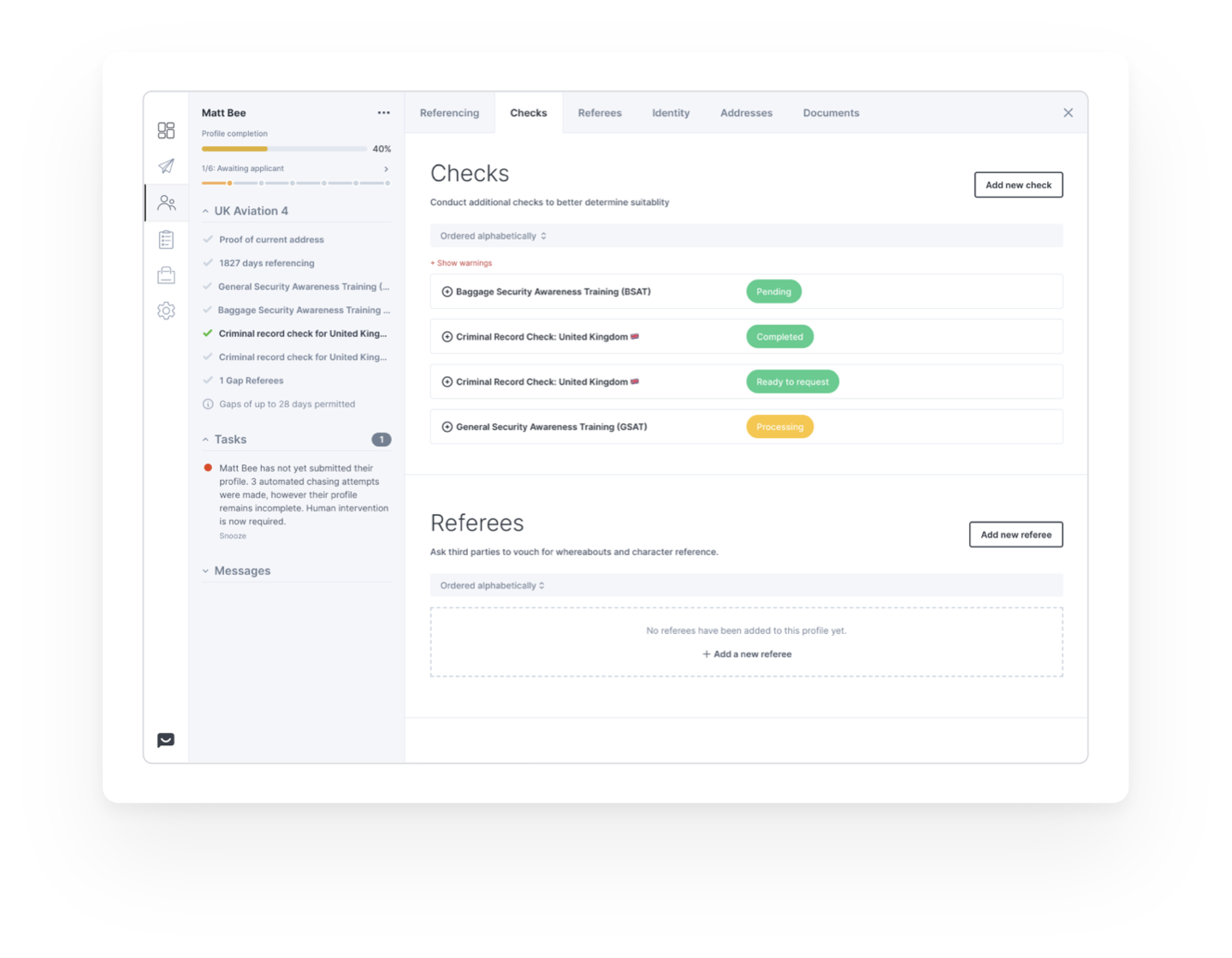Image resolution: width=1232 pixels, height=958 pixels.
Task: Switch to the Documents tab
Action: click(830, 113)
